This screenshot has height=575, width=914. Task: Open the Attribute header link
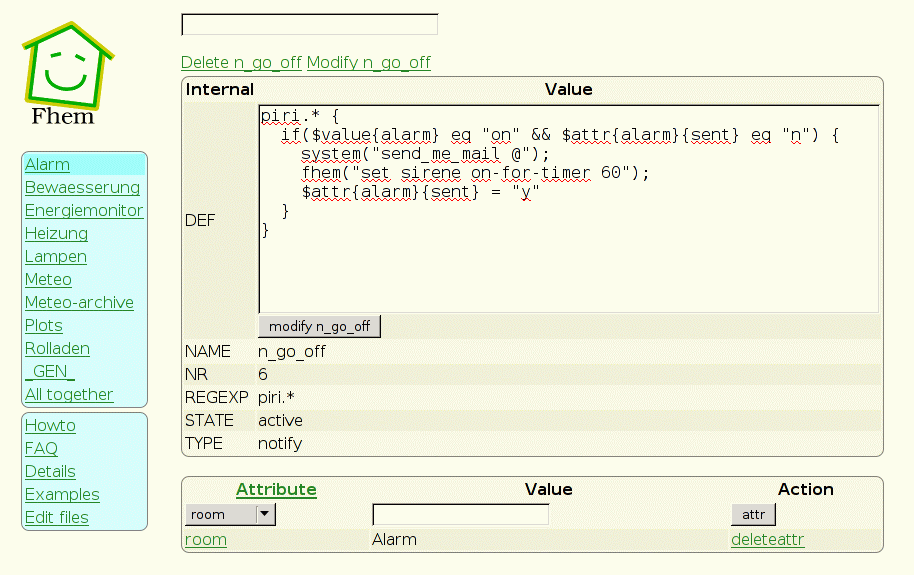276,489
